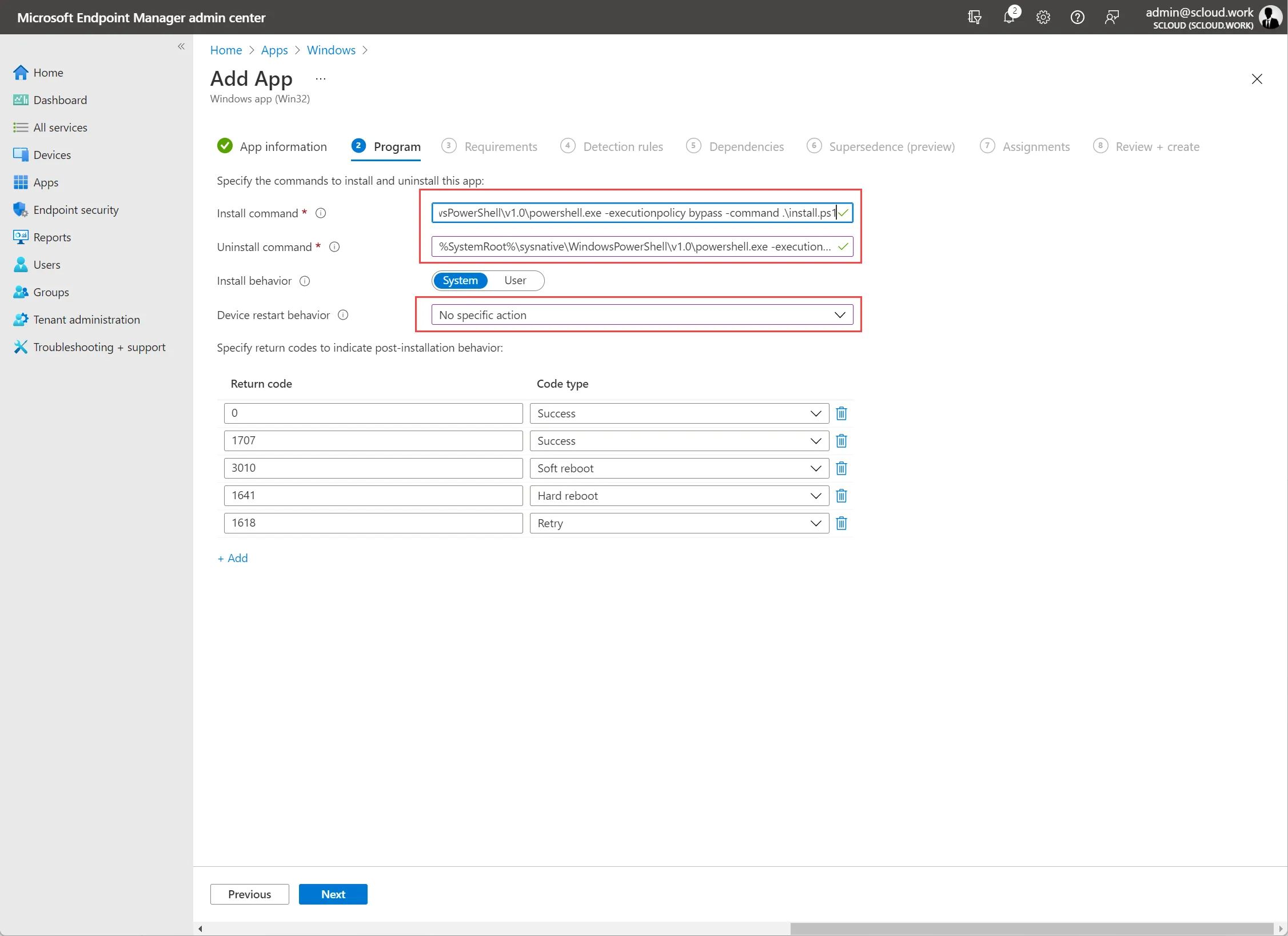1288x936 pixels.
Task: Open Endpoint security in the sidebar
Action: pos(76,210)
